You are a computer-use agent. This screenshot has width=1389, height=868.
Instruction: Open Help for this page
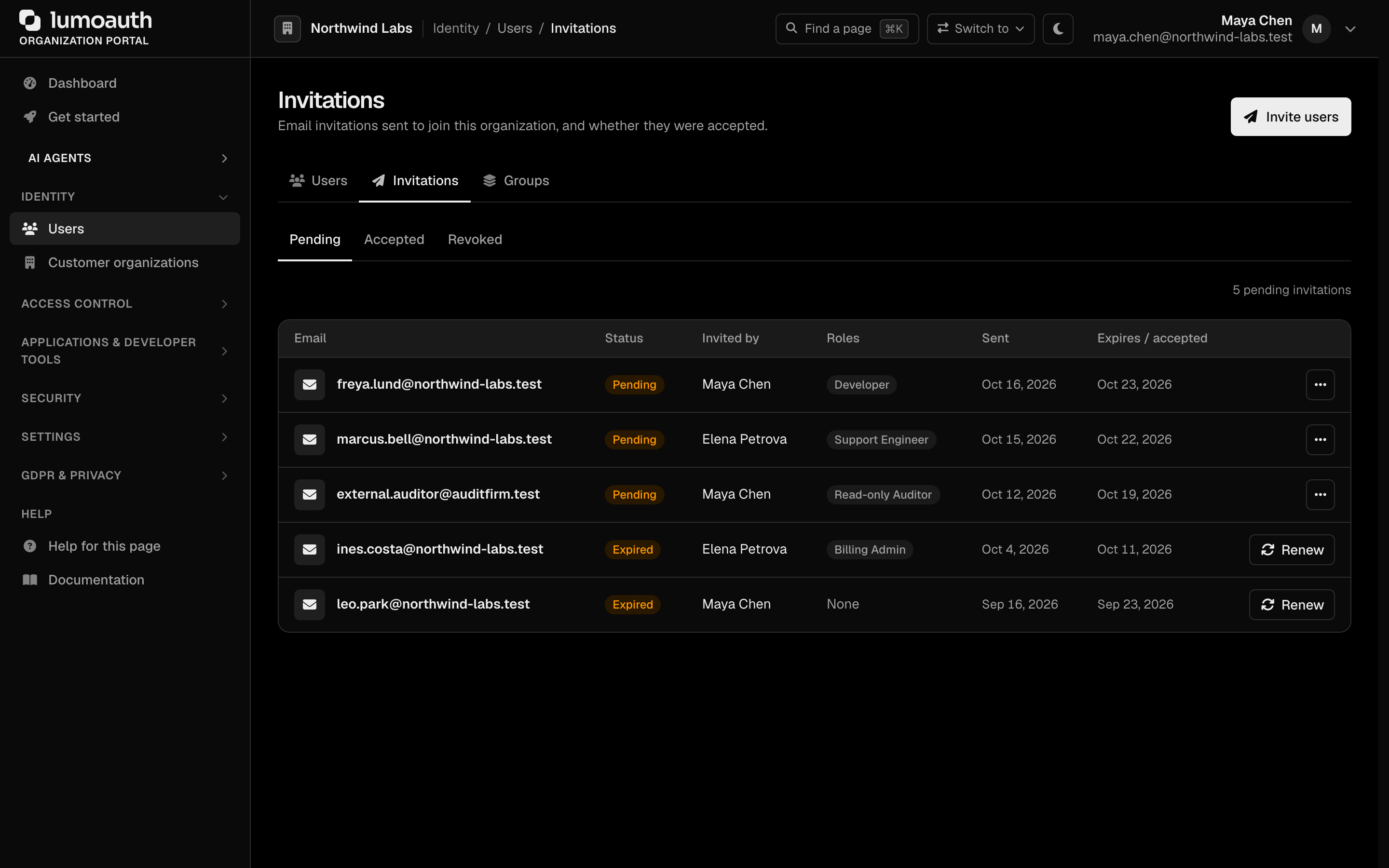coord(125,546)
